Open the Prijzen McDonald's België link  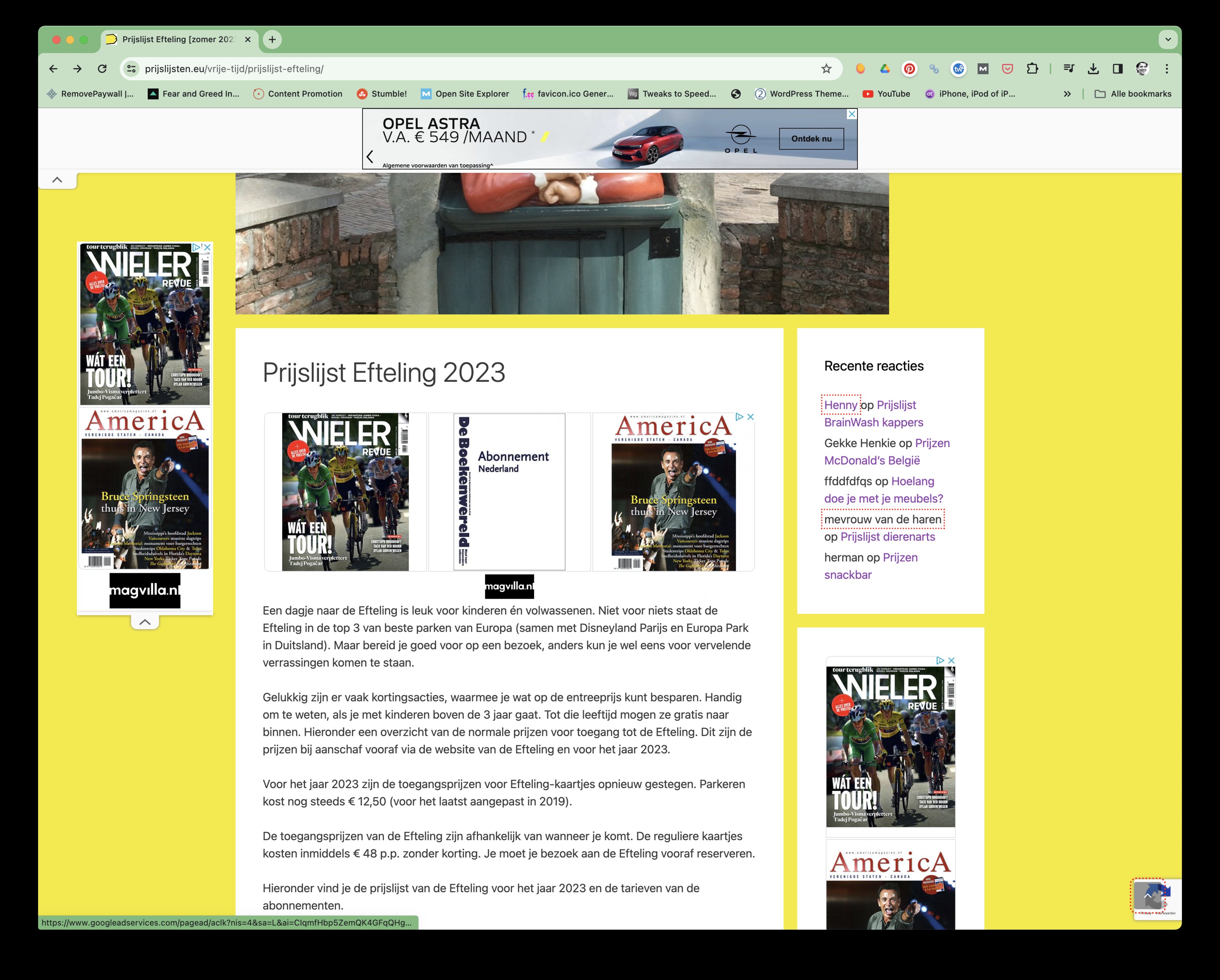pyautogui.click(x=887, y=452)
